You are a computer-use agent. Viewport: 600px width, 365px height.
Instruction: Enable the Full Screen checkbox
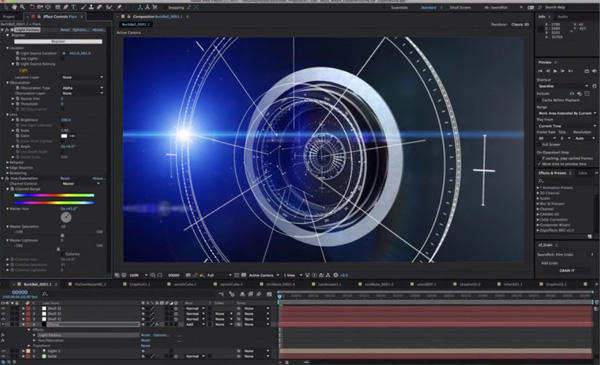539,145
